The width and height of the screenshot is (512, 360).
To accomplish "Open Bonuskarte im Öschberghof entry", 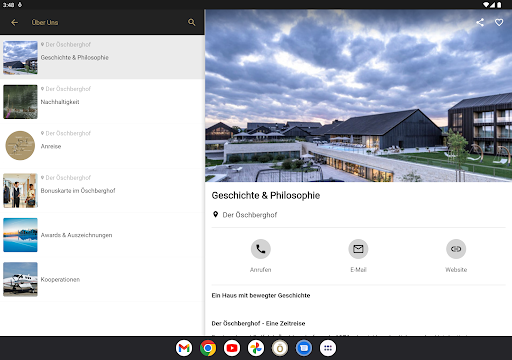I will tap(102, 190).
